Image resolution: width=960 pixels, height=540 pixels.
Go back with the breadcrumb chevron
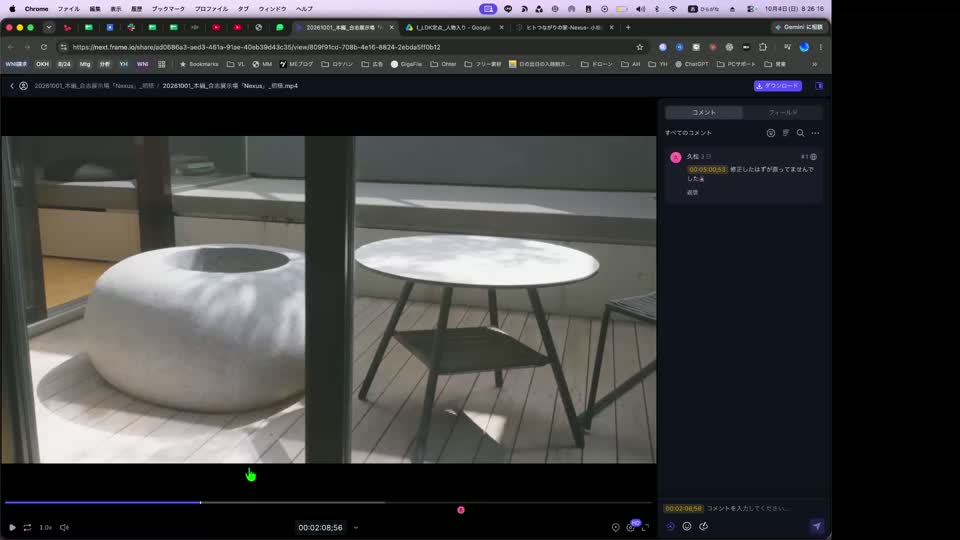12,86
